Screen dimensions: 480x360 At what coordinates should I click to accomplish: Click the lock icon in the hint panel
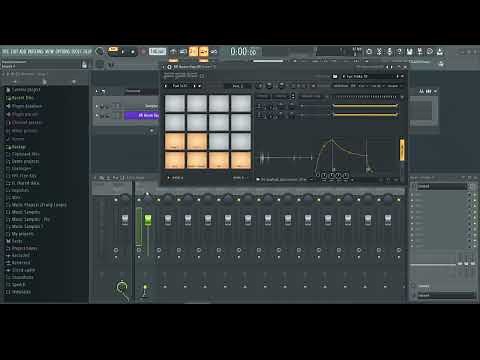pos(84,65)
